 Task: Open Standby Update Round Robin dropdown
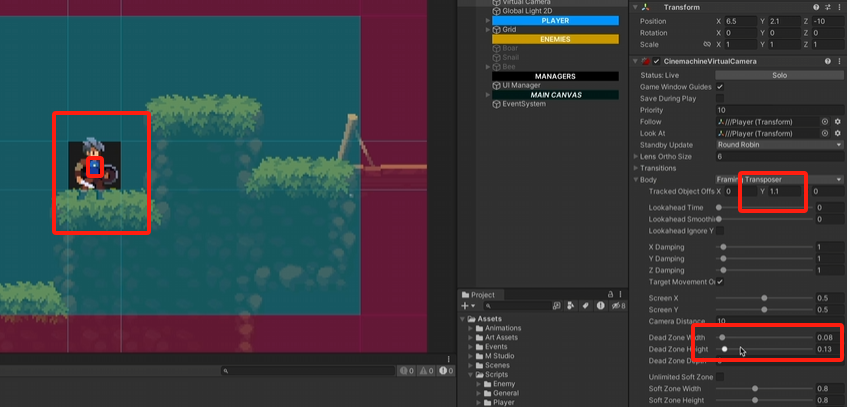point(780,145)
